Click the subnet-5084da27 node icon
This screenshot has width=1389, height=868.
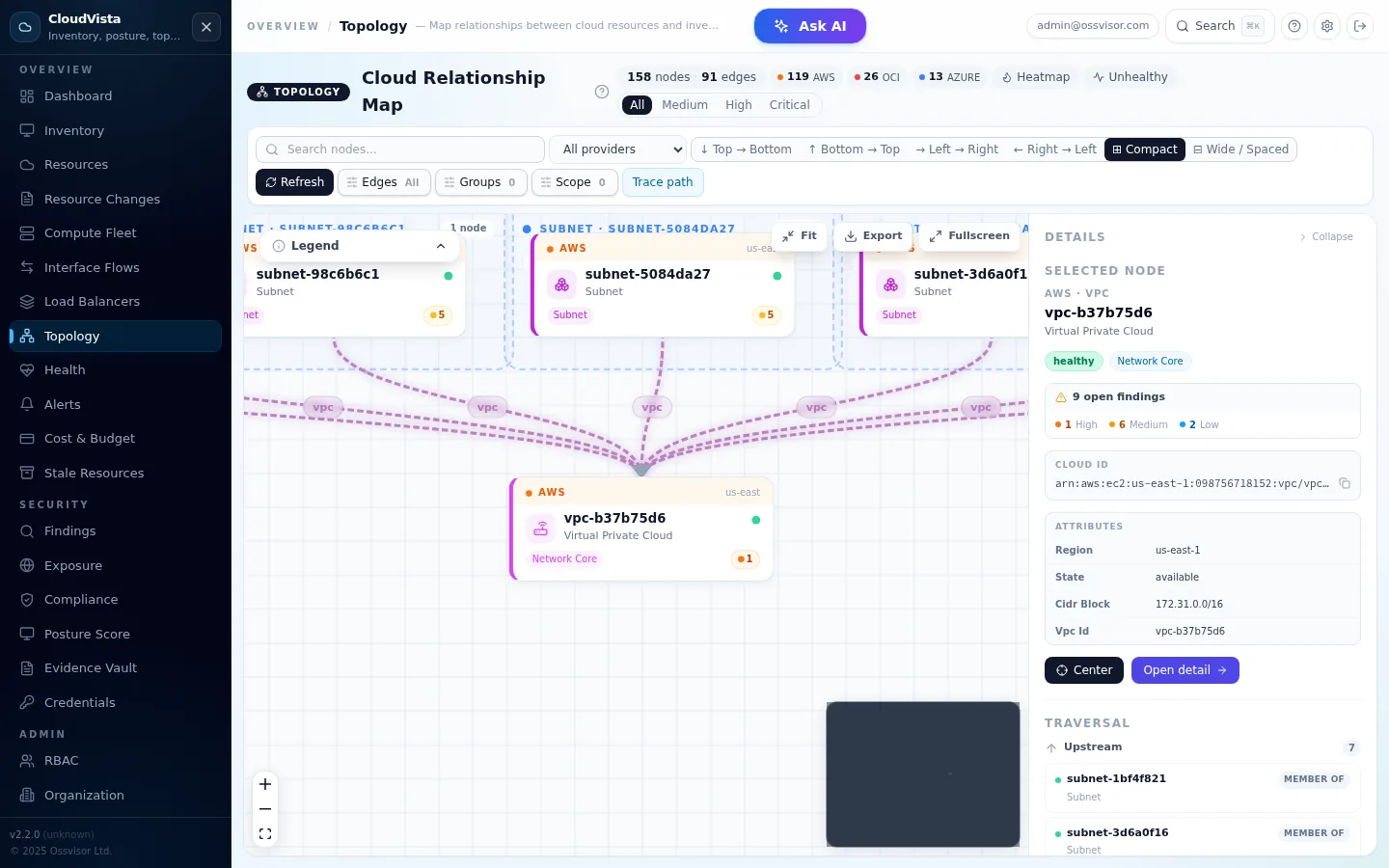pyautogui.click(x=561, y=285)
